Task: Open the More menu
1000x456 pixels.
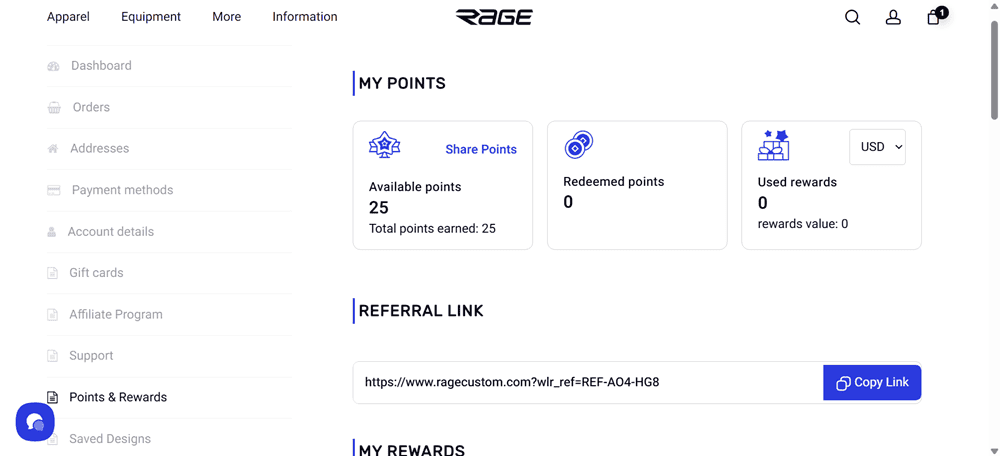Action: click(x=226, y=17)
